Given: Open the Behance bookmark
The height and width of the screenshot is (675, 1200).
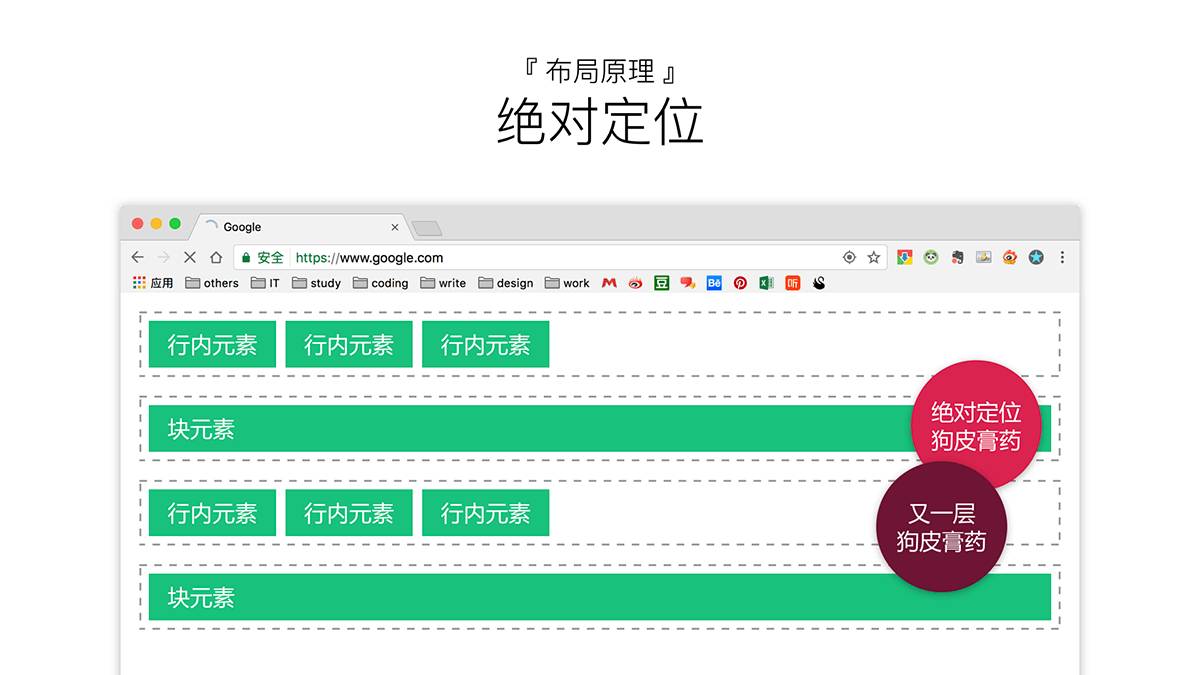Looking at the screenshot, I should click(714, 283).
